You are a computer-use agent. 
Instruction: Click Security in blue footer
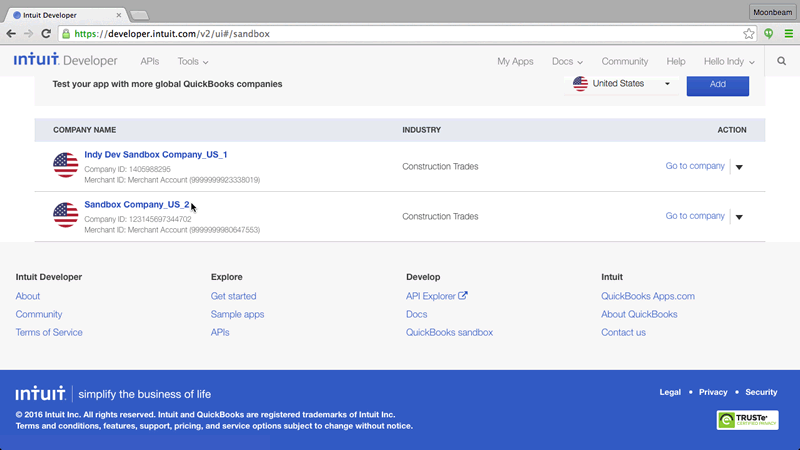(761, 392)
